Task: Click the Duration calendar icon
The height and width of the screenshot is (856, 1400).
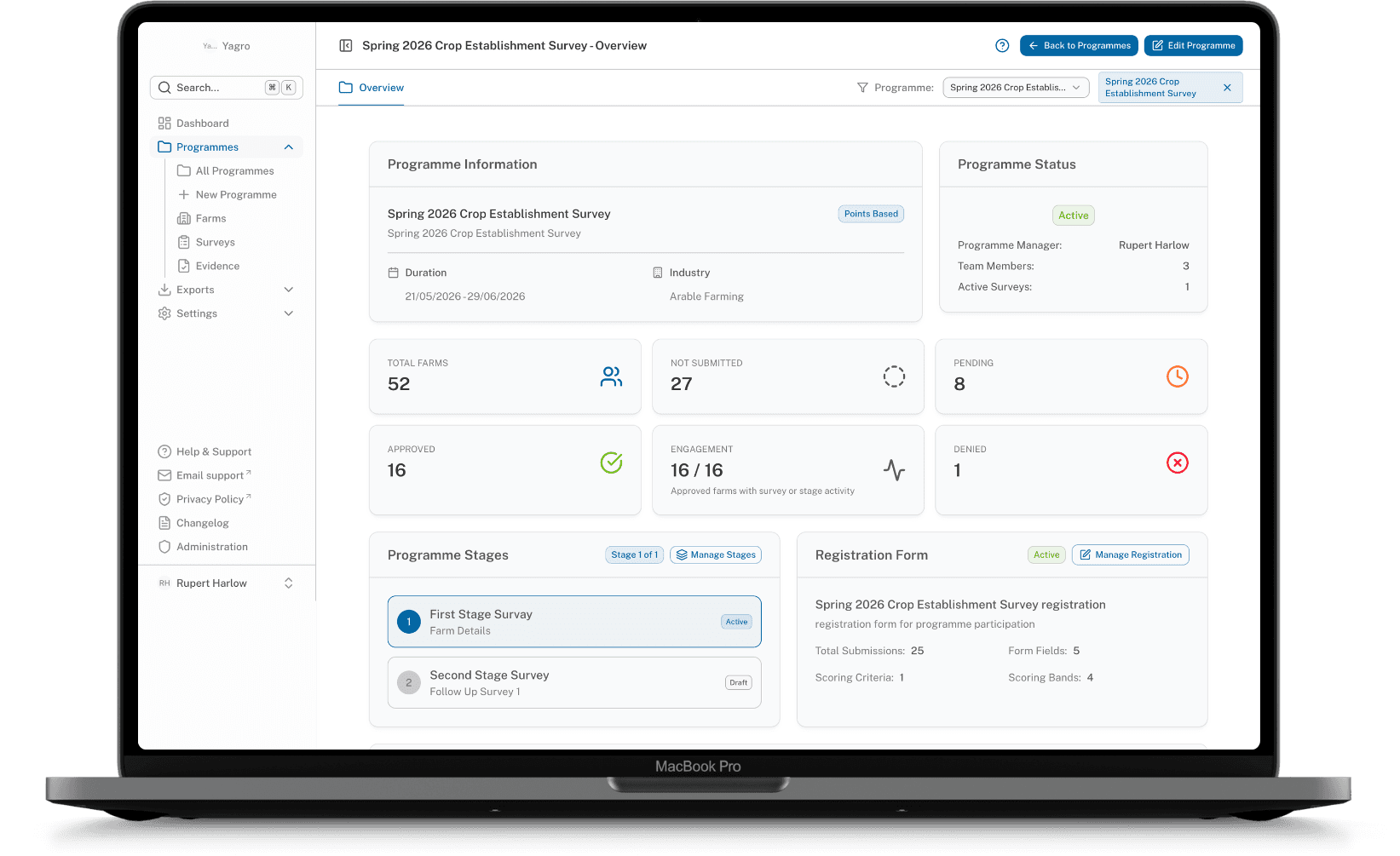Action: tap(393, 273)
